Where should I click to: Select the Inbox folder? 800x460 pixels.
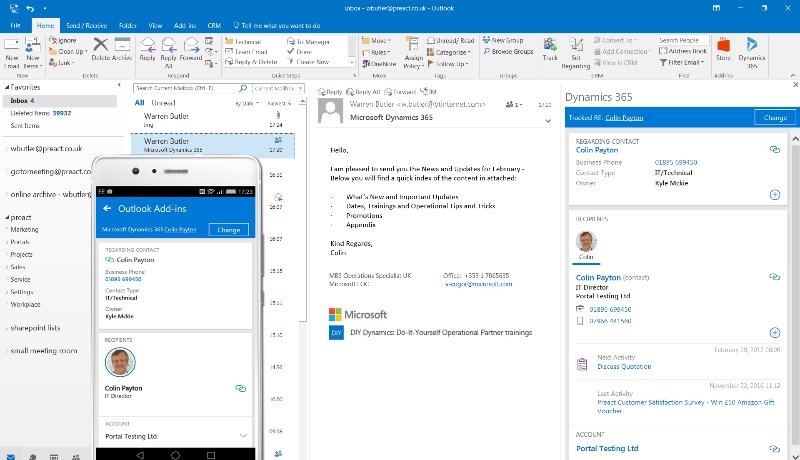pos(60,100)
